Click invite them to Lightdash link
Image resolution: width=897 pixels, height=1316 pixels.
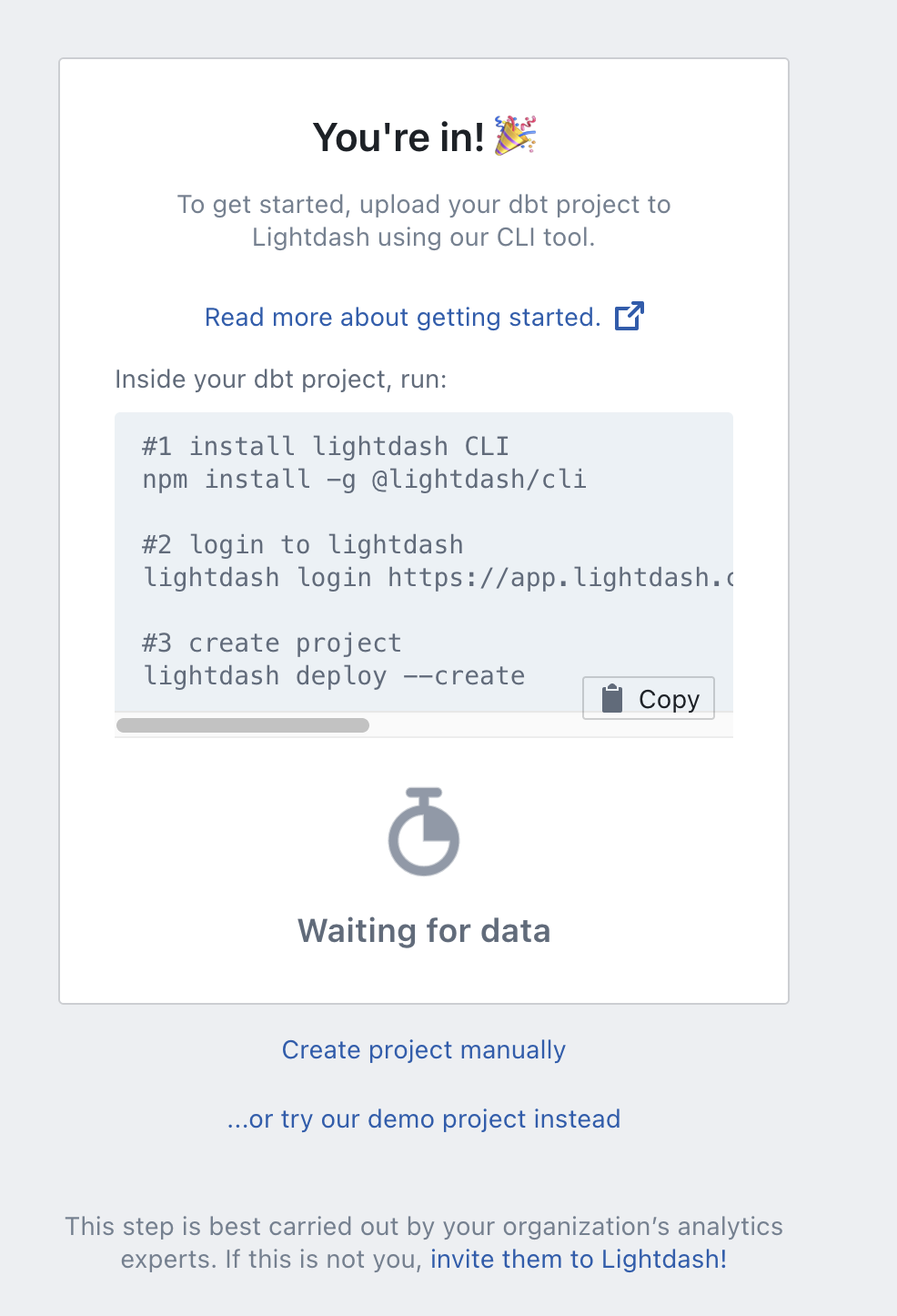pyautogui.click(x=578, y=1259)
